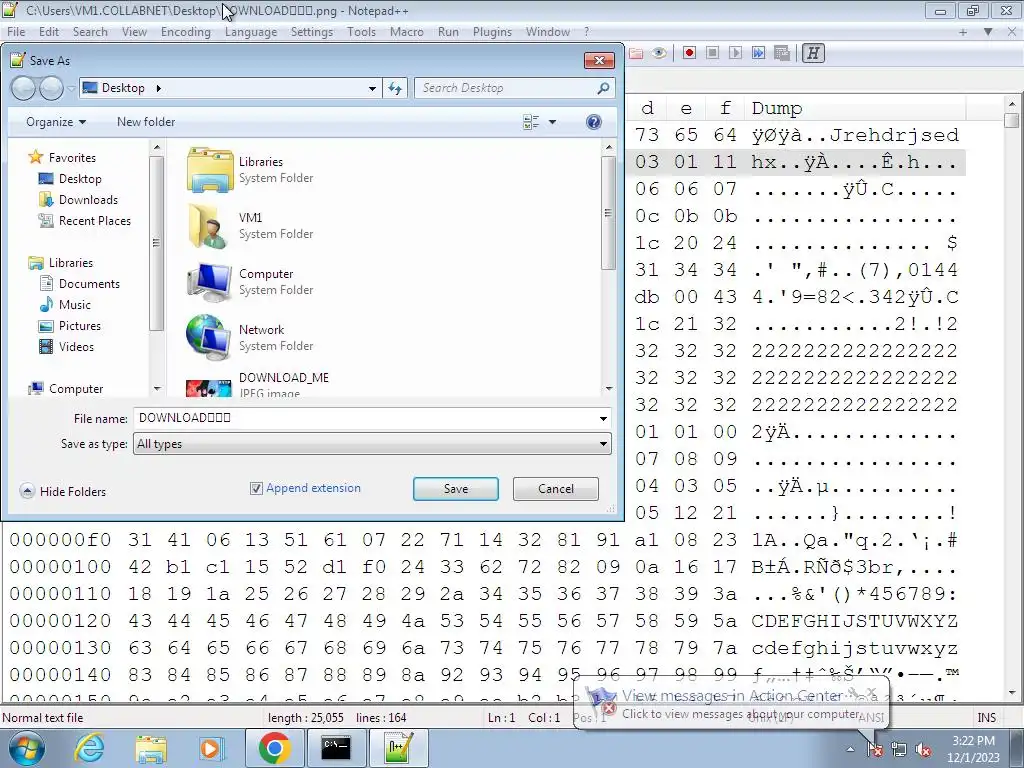
Task: Open the Settings menu
Action: pyautogui.click(x=312, y=31)
